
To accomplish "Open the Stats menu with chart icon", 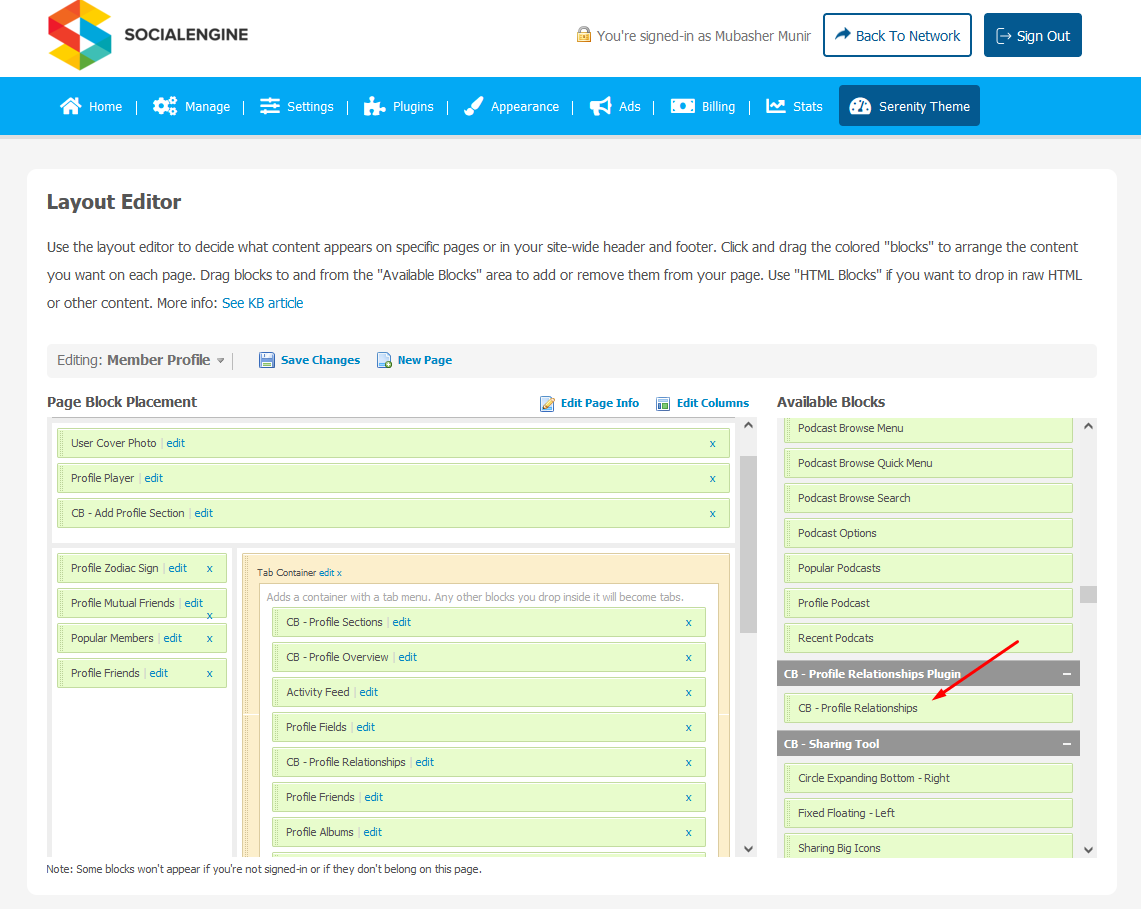I will [794, 106].
